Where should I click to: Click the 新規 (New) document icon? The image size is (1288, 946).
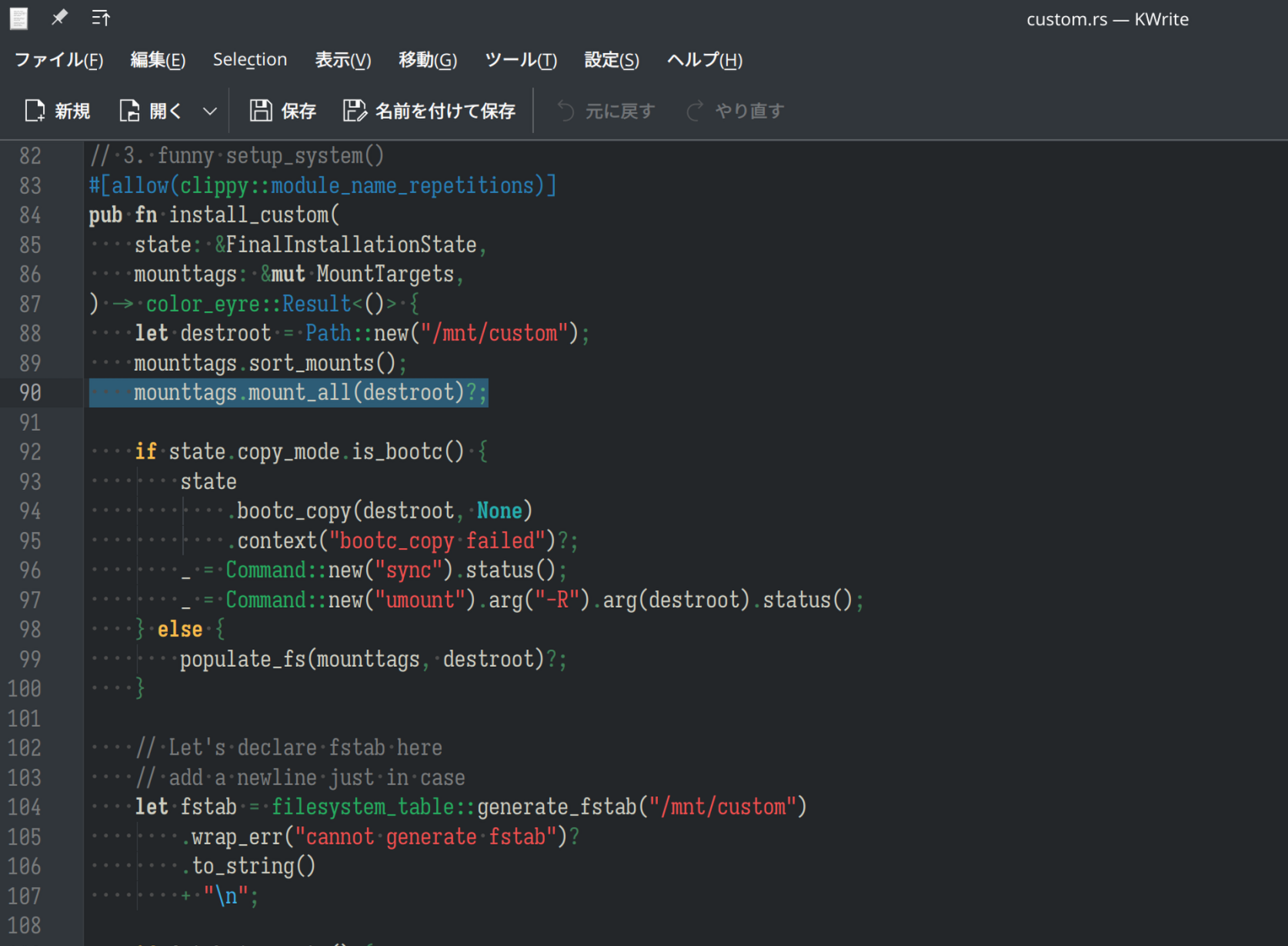[x=35, y=111]
